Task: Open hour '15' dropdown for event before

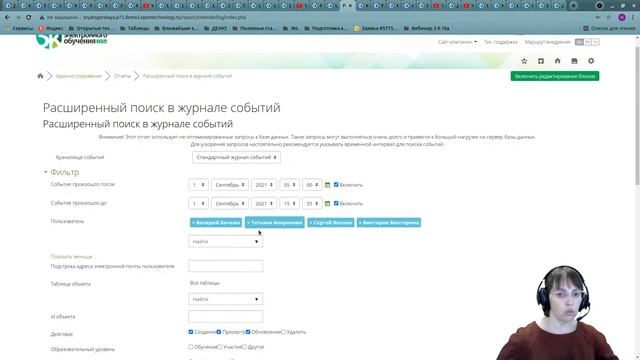Action: click(x=289, y=203)
